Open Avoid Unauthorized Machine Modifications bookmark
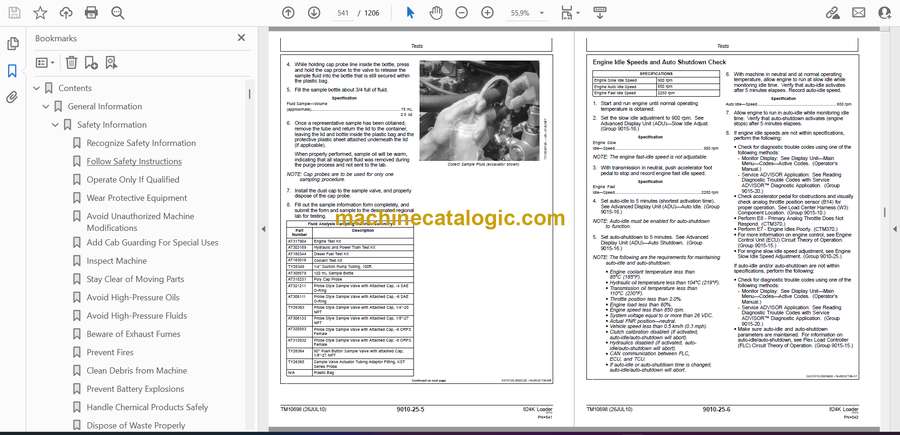 point(141,222)
